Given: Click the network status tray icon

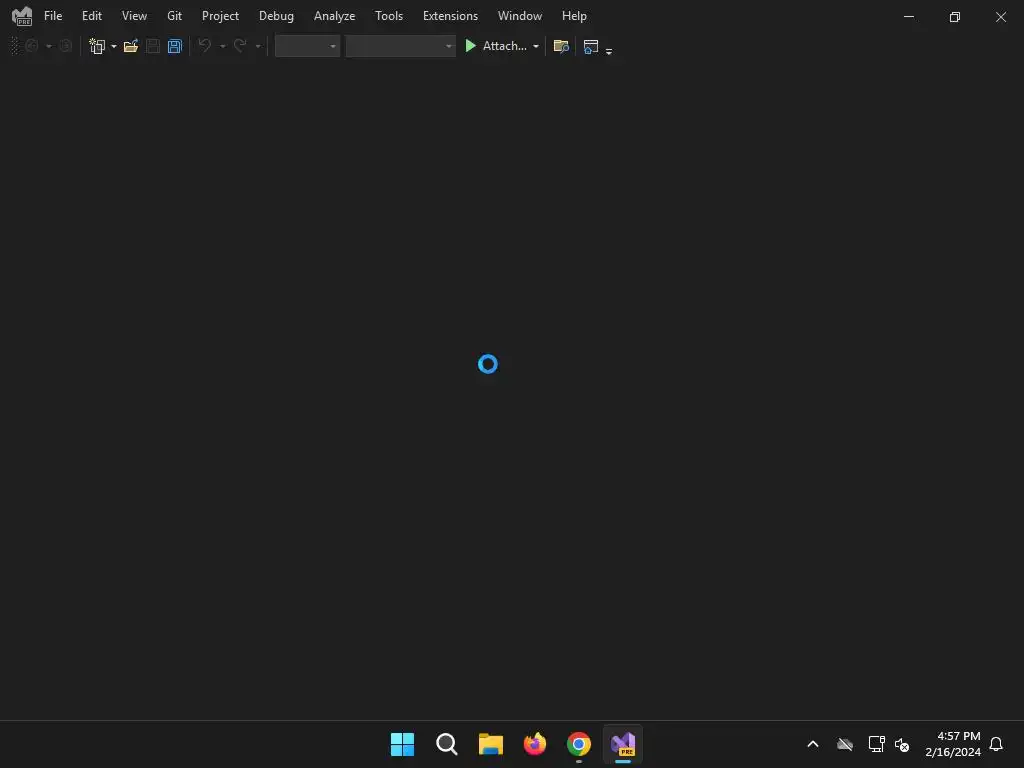Looking at the screenshot, I should tap(876, 744).
